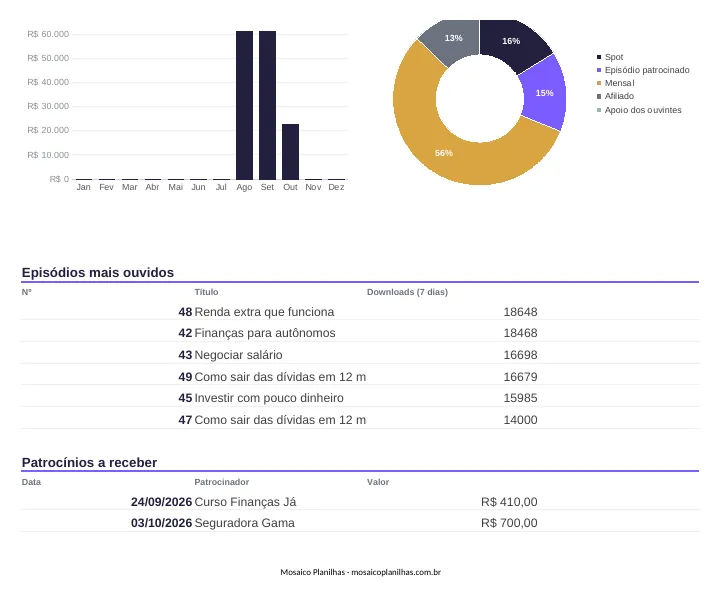Open the mosaicoplanilhas.com.br footer link

click(396, 572)
